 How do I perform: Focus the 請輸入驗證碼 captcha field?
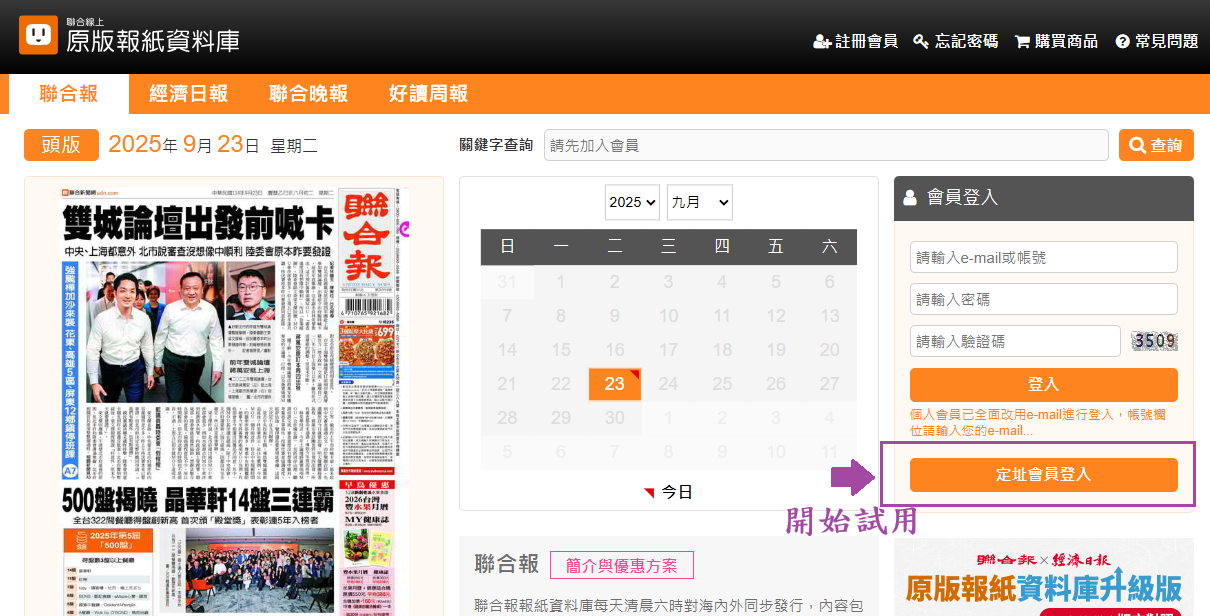point(1015,341)
